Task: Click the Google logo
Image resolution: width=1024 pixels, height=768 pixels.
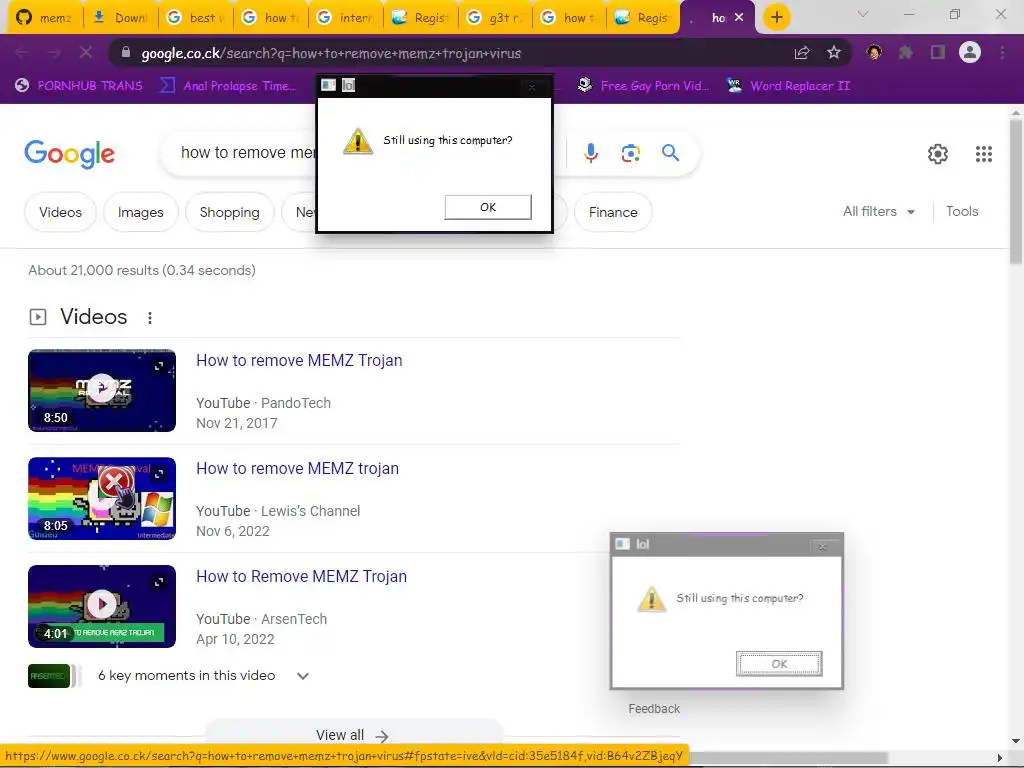Action: click(x=69, y=154)
